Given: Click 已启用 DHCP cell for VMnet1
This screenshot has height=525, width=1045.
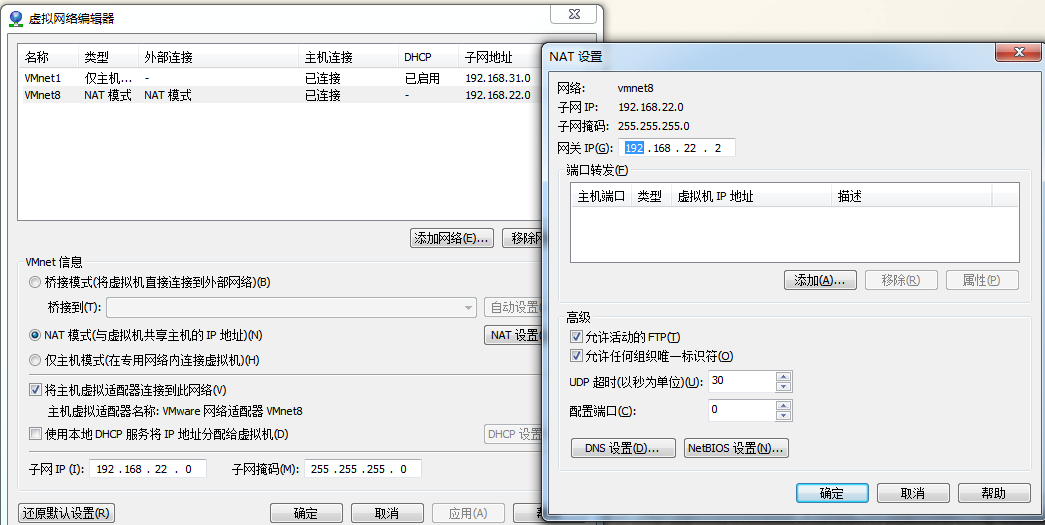Looking at the screenshot, I should click(x=422, y=78).
